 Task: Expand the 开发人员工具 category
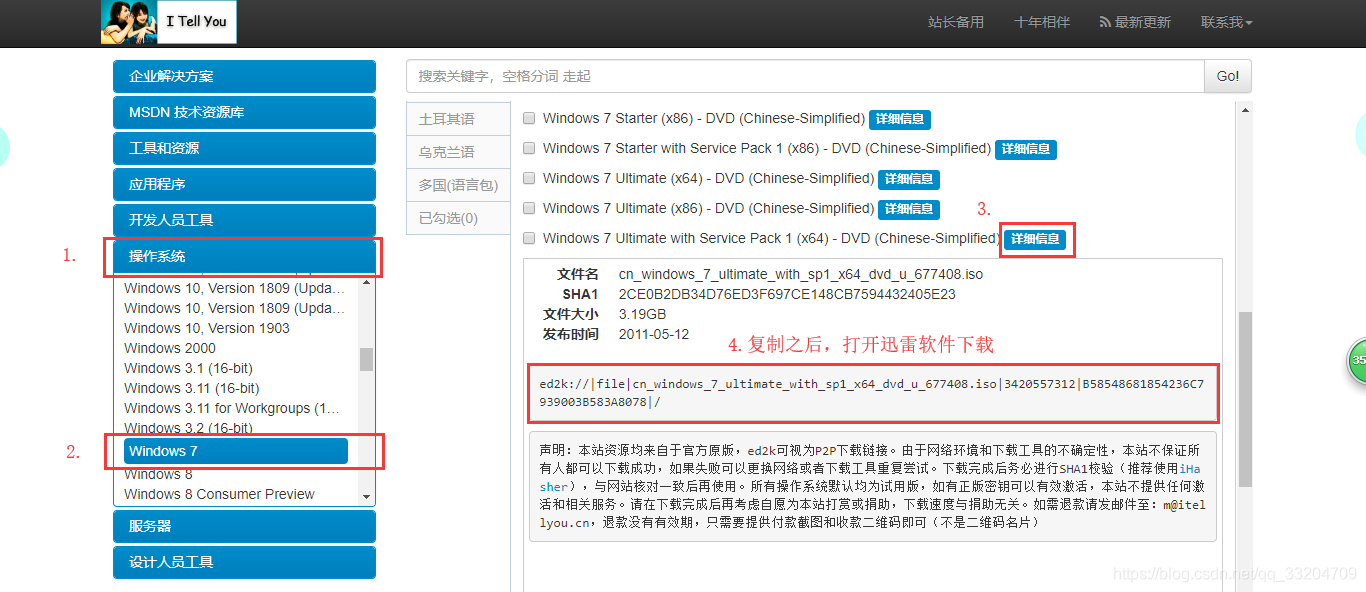(243, 220)
